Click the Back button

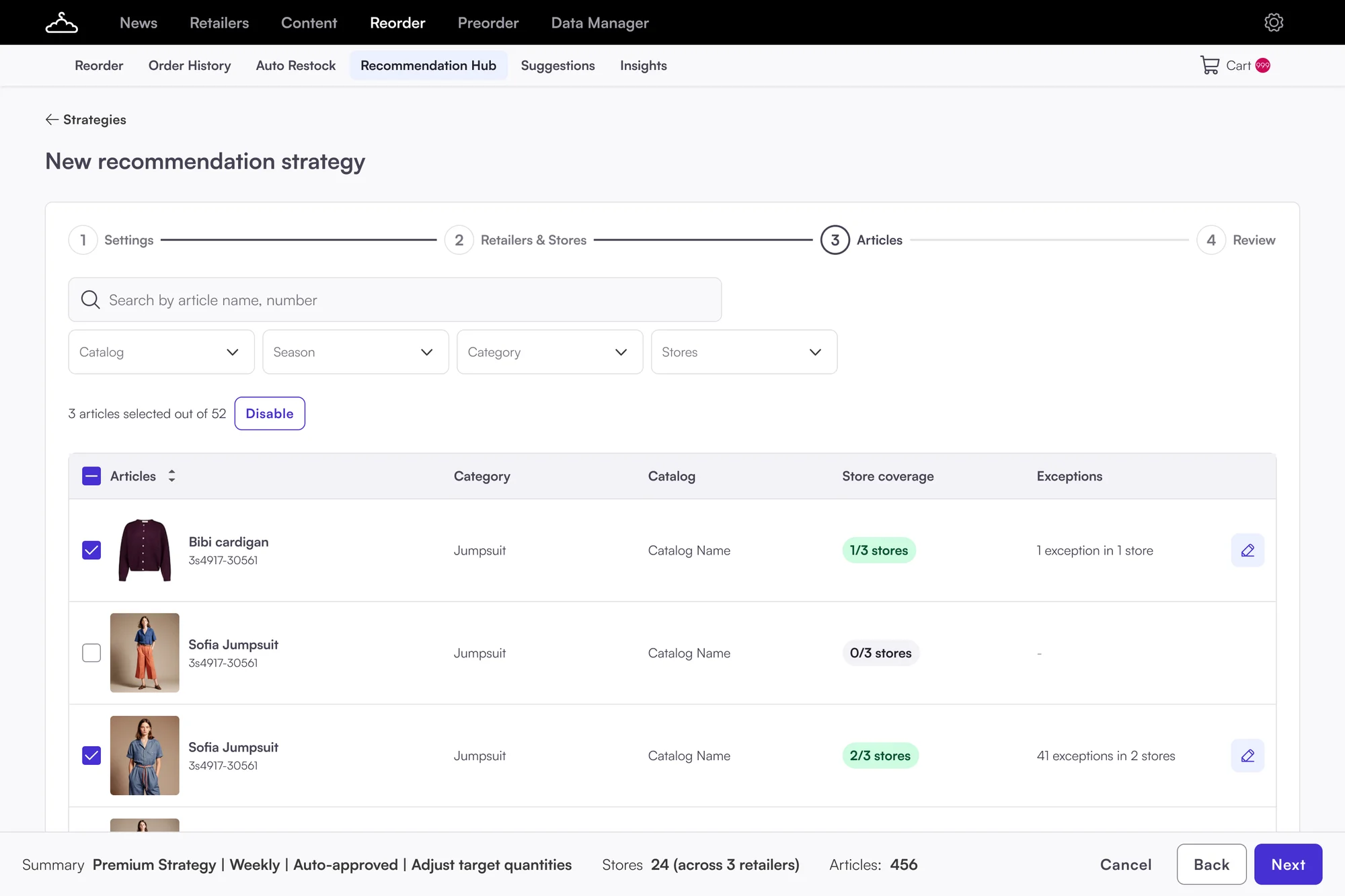[1212, 864]
